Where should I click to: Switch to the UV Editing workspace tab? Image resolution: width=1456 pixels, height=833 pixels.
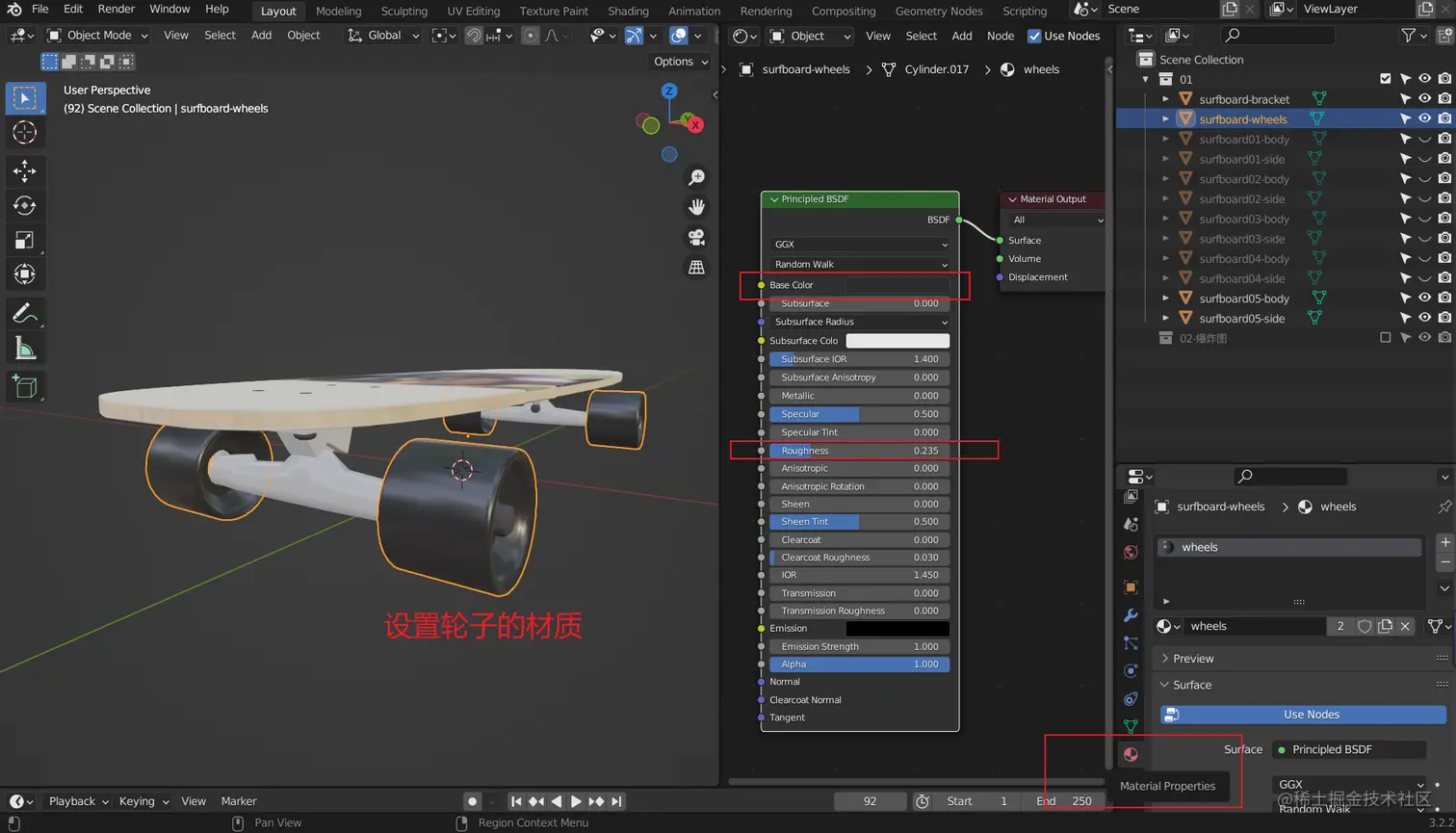(x=474, y=11)
